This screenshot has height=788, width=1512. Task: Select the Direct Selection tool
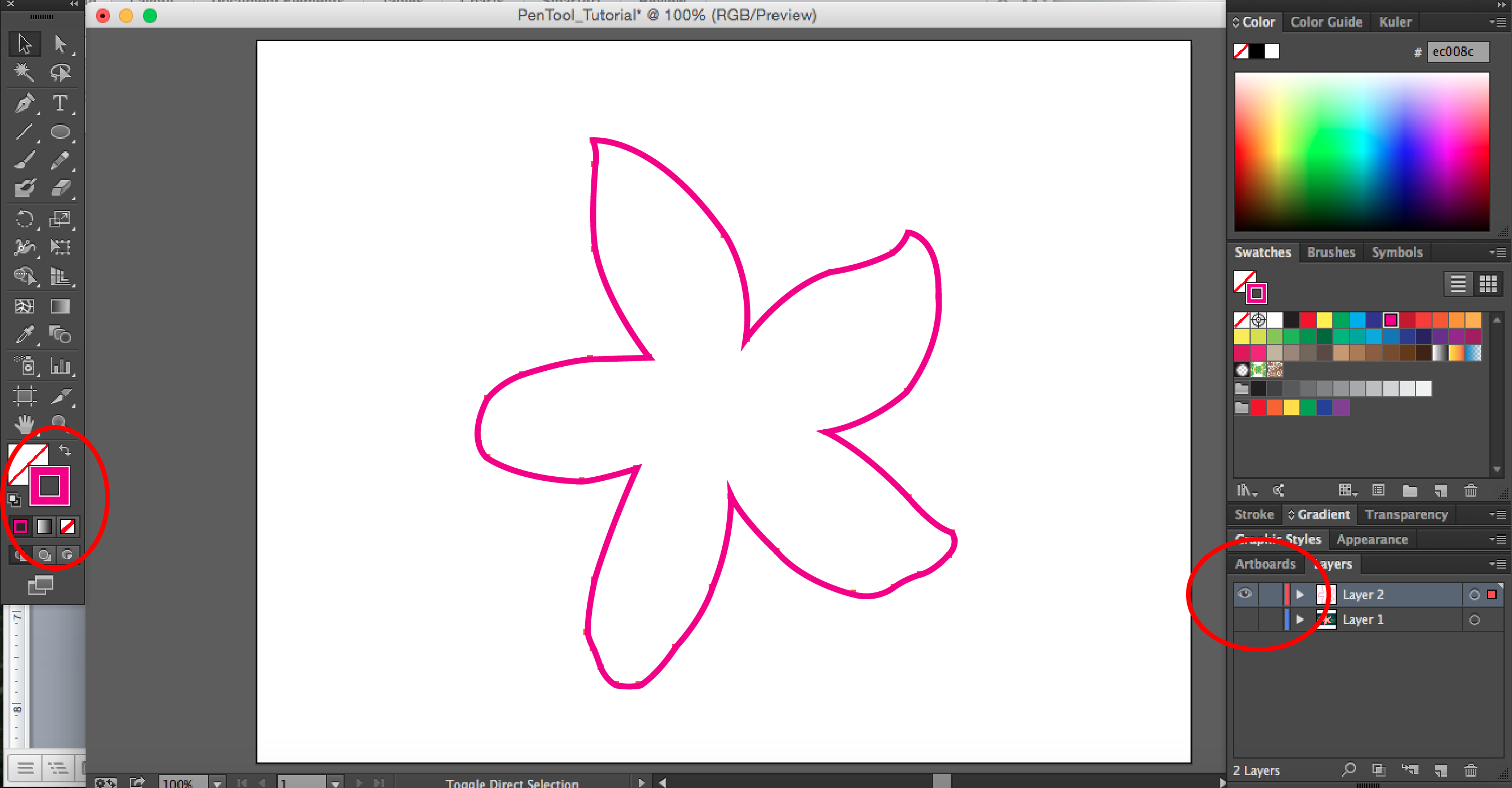[61, 44]
